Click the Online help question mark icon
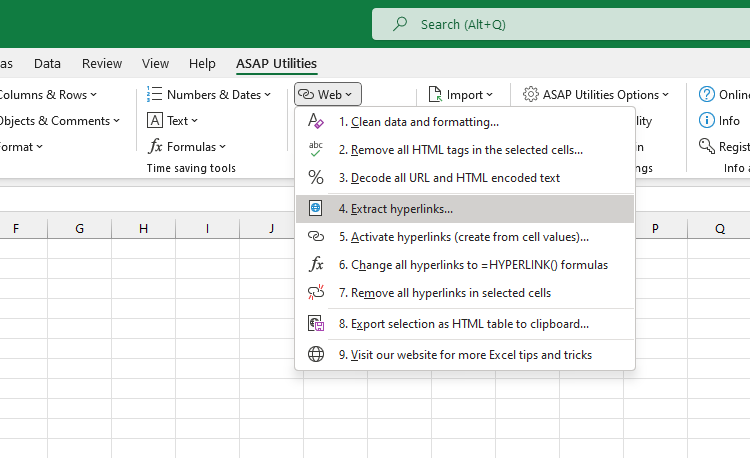The width and height of the screenshot is (750, 458). [706, 94]
